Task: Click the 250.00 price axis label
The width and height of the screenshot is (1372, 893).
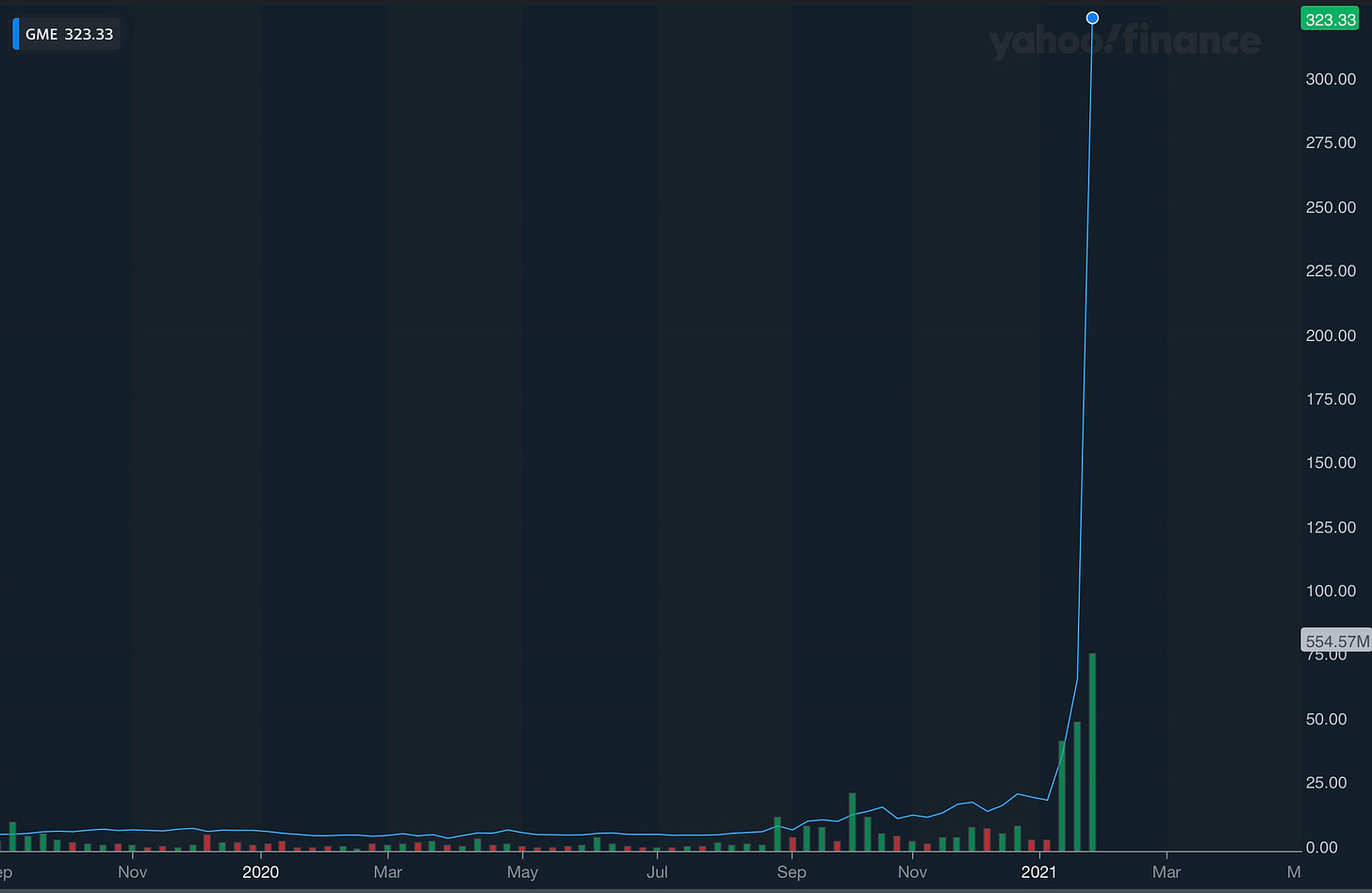Action: pos(1331,207)
